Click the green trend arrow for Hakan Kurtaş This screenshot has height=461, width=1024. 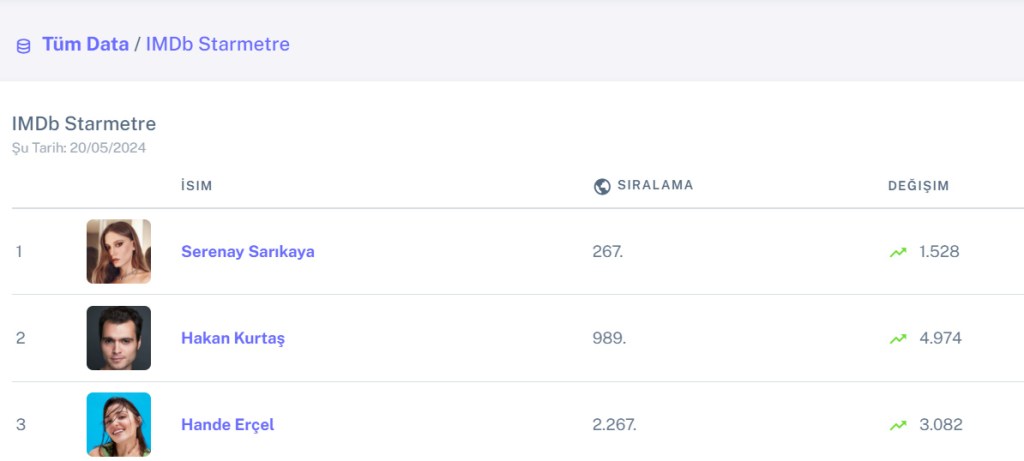click(898, 339)
